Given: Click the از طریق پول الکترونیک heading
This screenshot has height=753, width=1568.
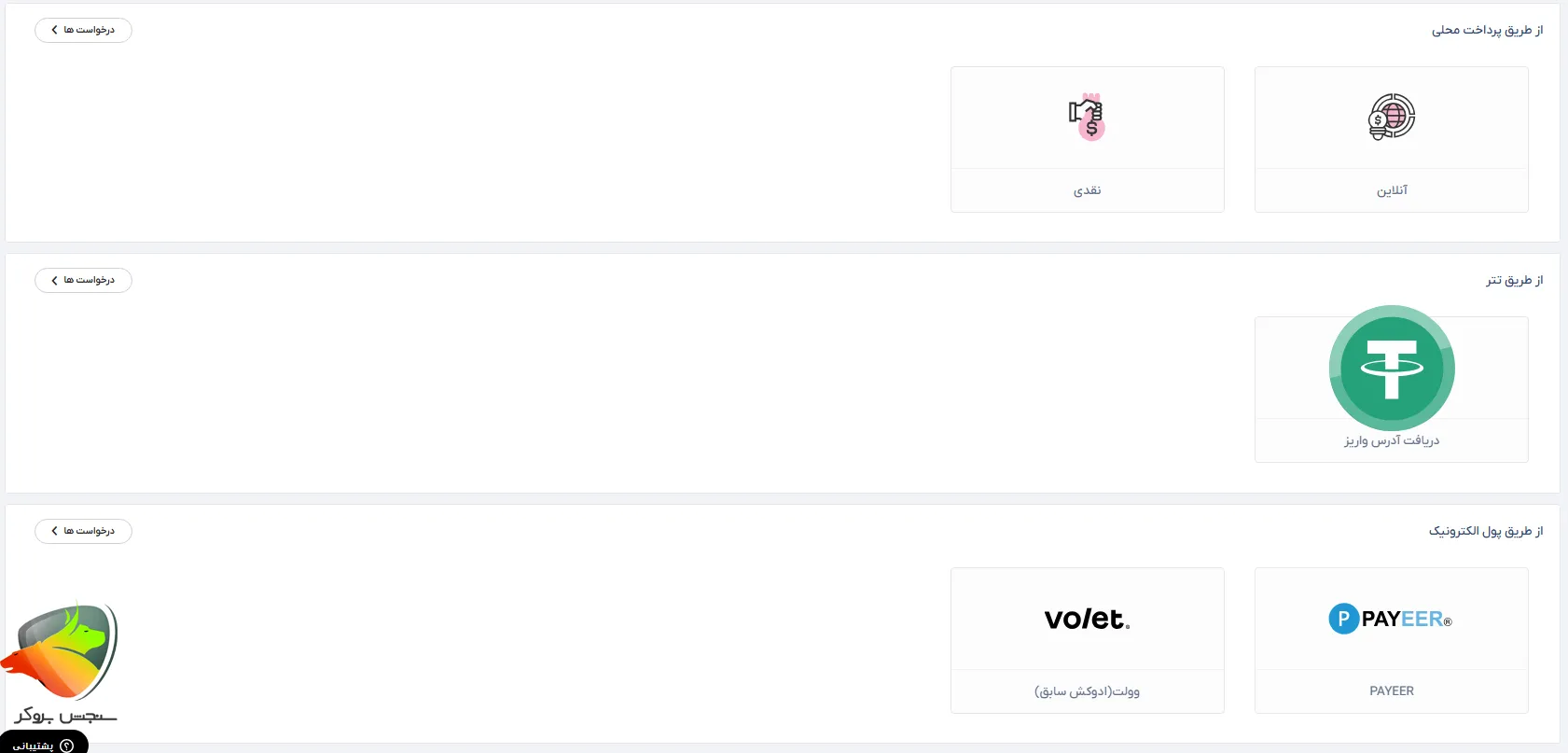Looking at the screenshot, I should [x=1485, y=531].
